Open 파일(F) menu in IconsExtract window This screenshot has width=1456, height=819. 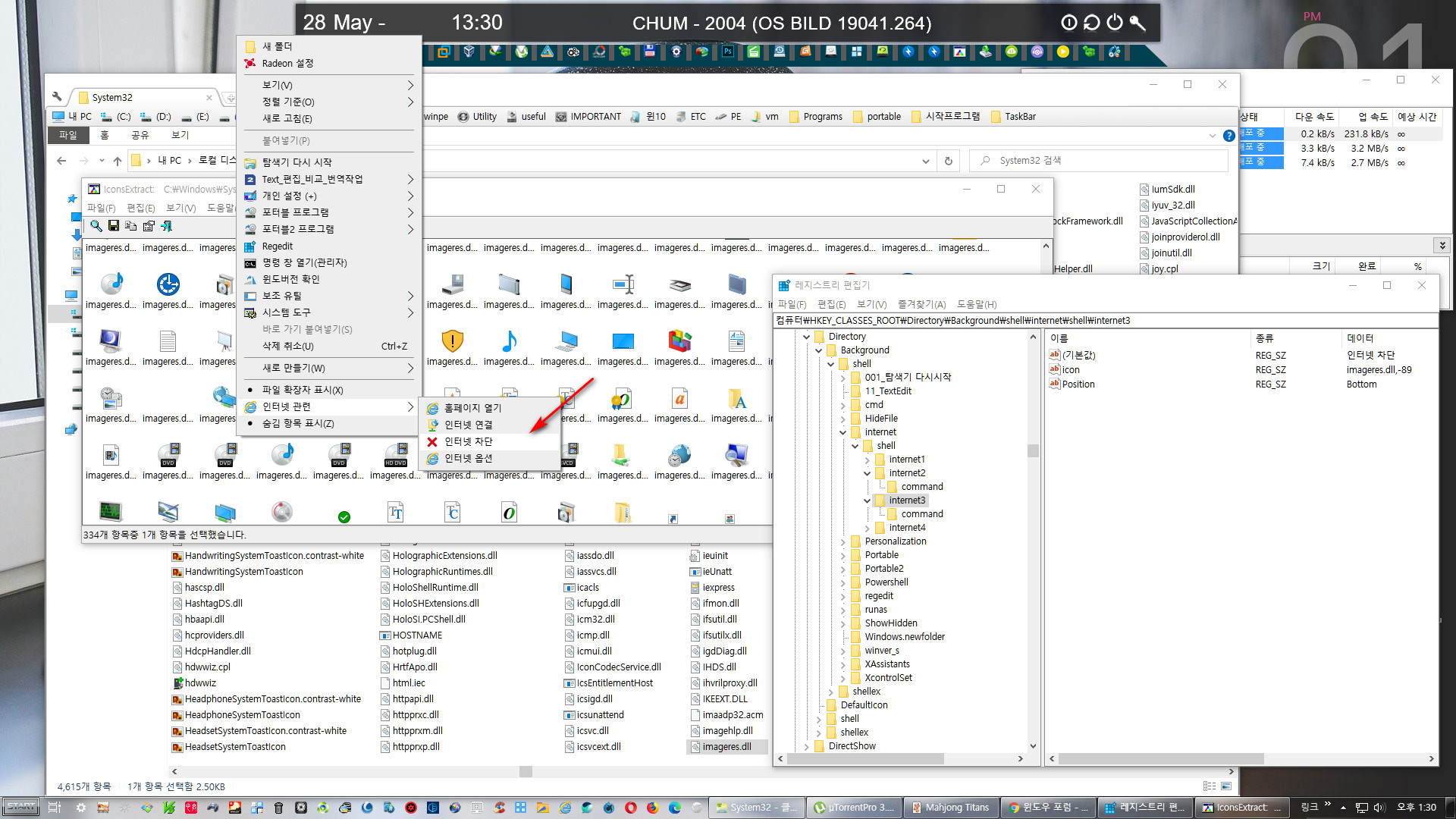tap(101, 208)
